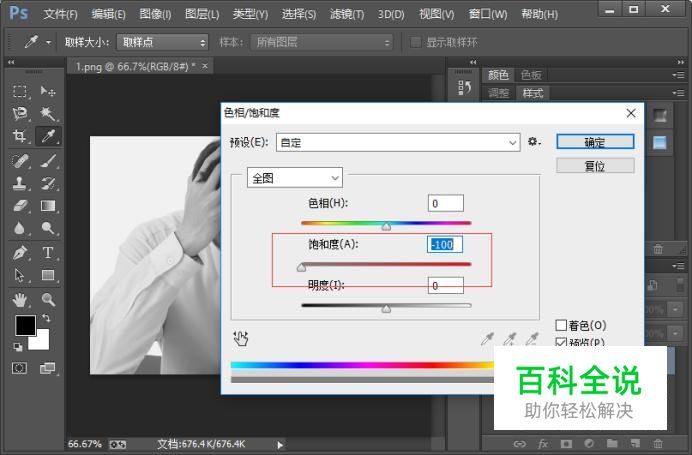
Task: Open the 图像(I) menu
Action: point(155,14)
